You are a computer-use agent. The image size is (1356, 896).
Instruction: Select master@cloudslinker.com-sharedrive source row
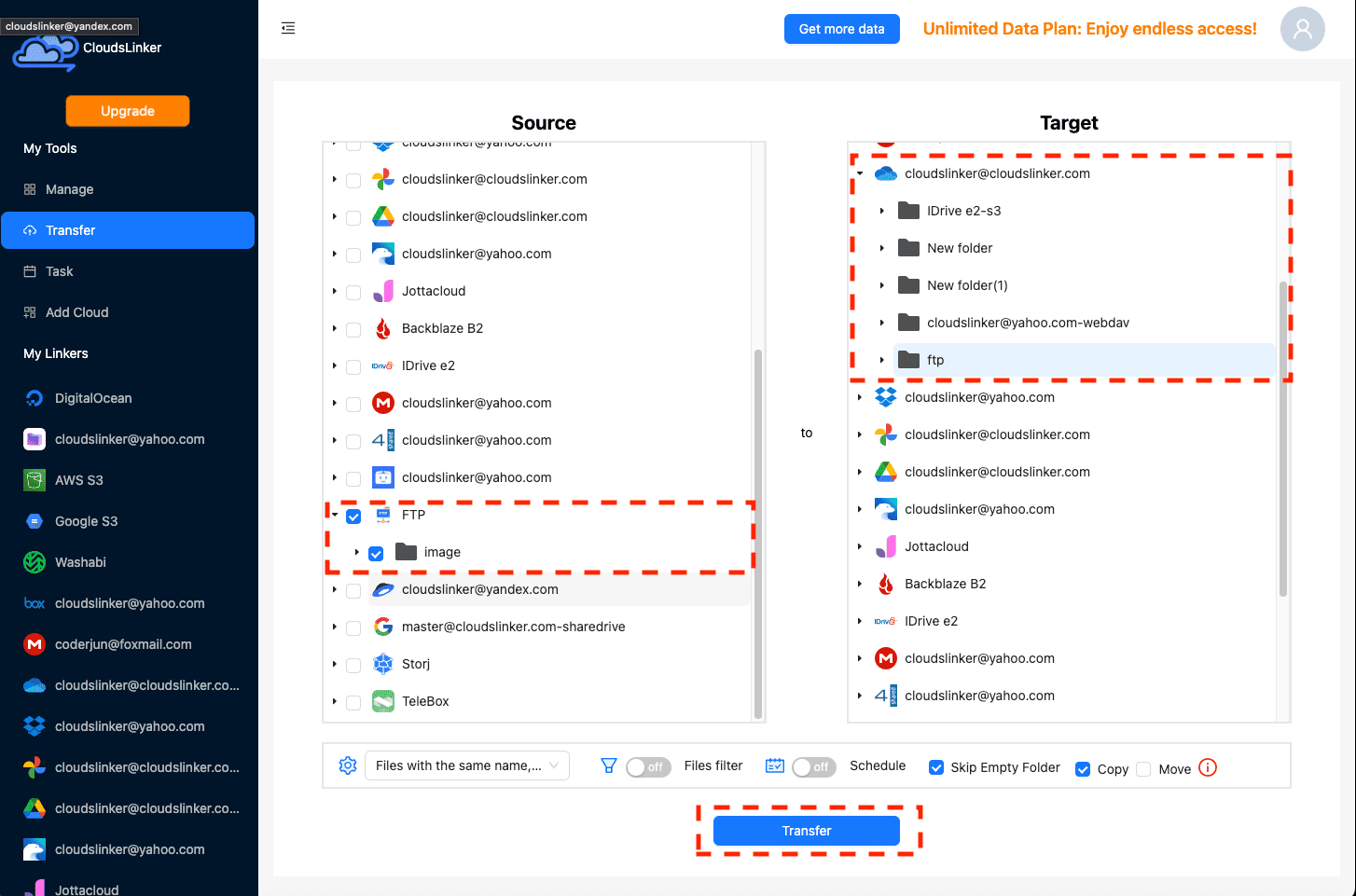click(x=513, y=627)
